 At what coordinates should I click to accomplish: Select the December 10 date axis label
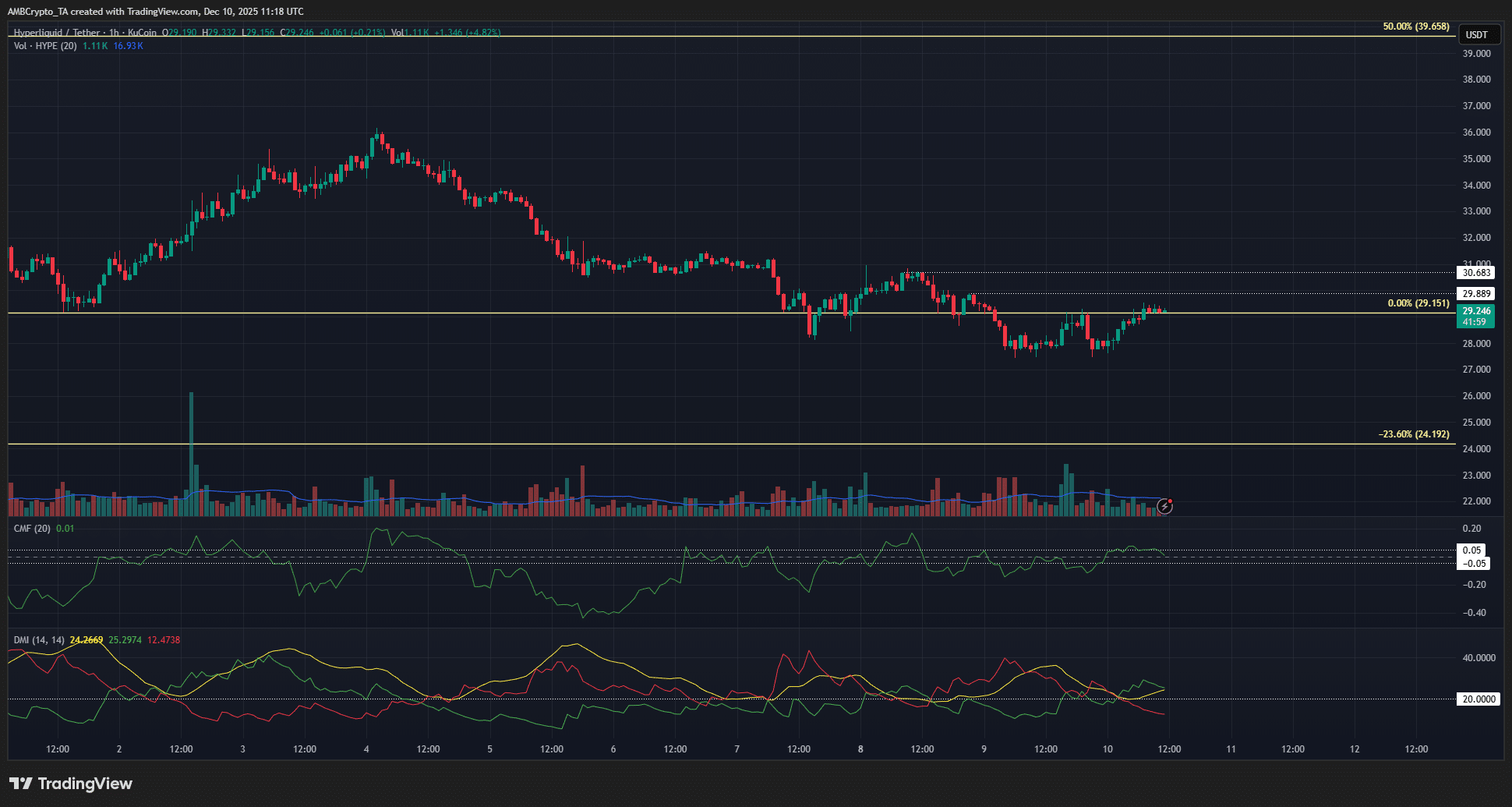[1108, 749]
